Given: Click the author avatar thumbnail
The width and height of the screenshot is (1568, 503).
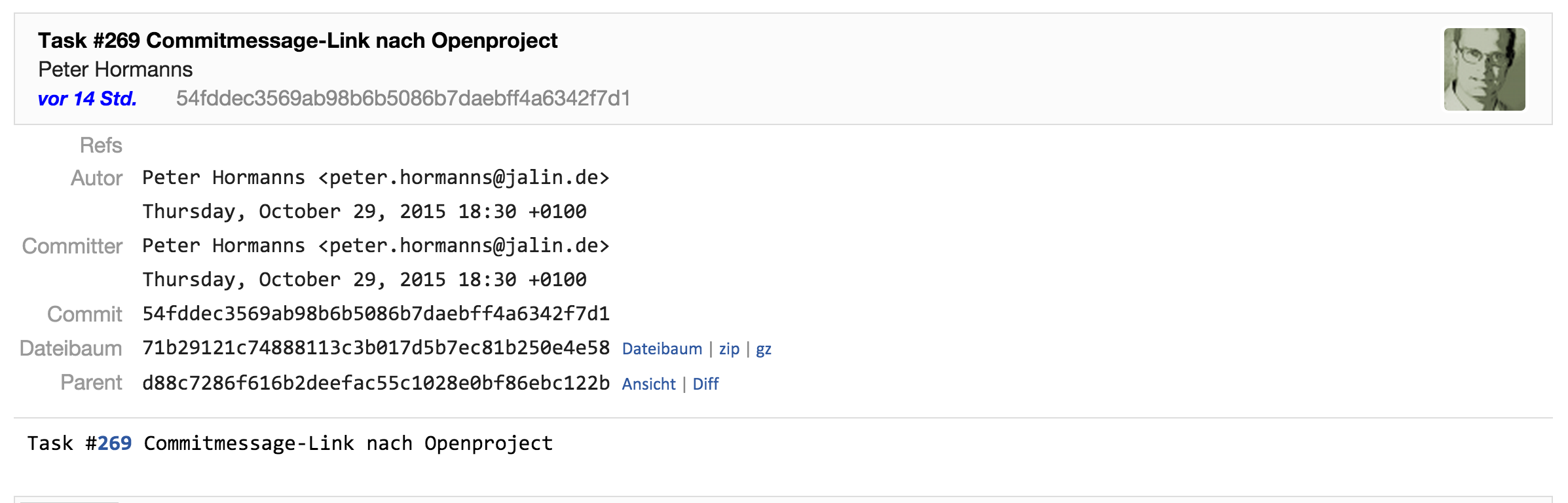Looking at the screenshot, I should pos(1484,69).
